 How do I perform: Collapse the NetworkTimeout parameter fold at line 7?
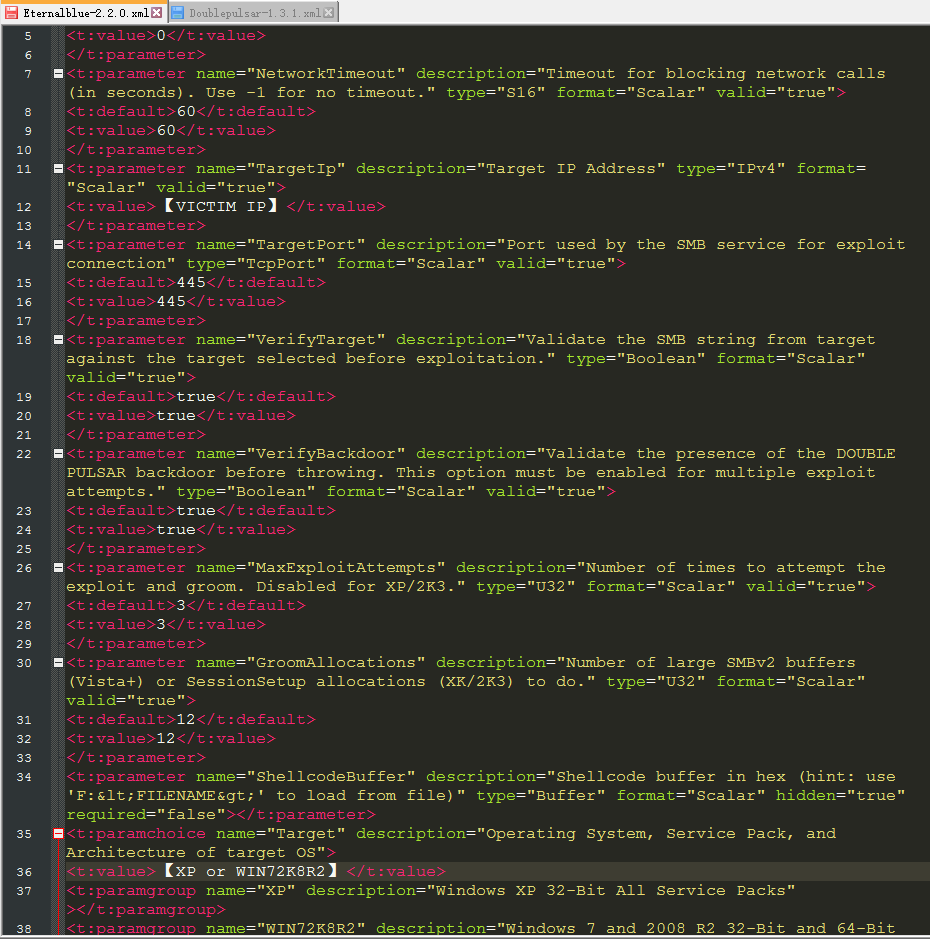coord(58,74)
